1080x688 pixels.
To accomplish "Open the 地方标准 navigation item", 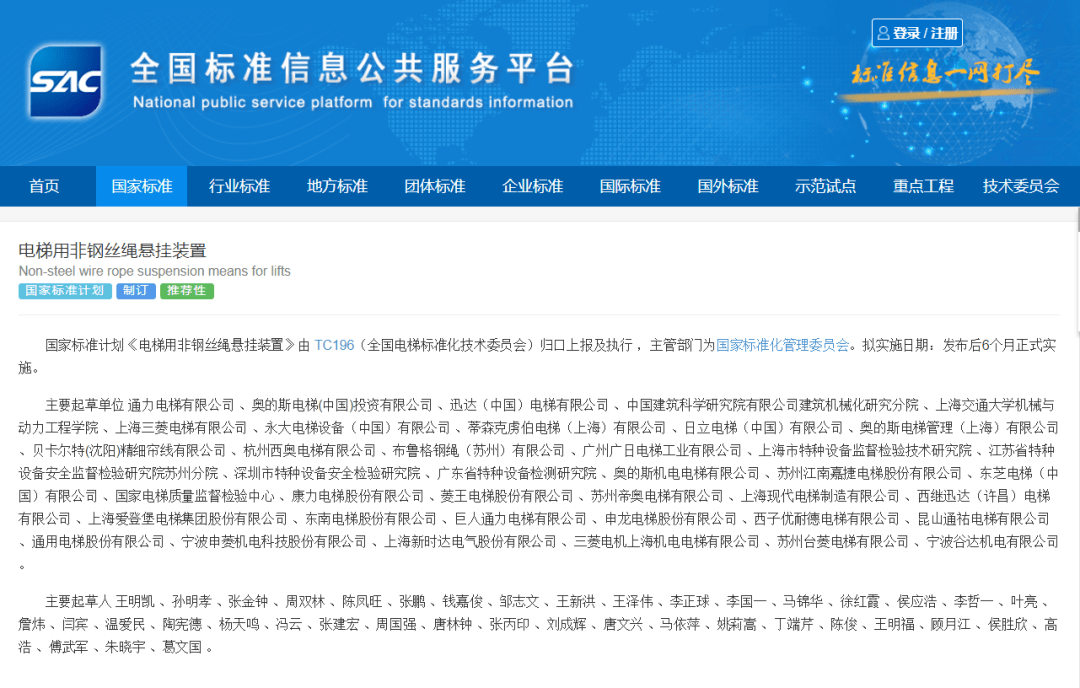I will [337, 186].
